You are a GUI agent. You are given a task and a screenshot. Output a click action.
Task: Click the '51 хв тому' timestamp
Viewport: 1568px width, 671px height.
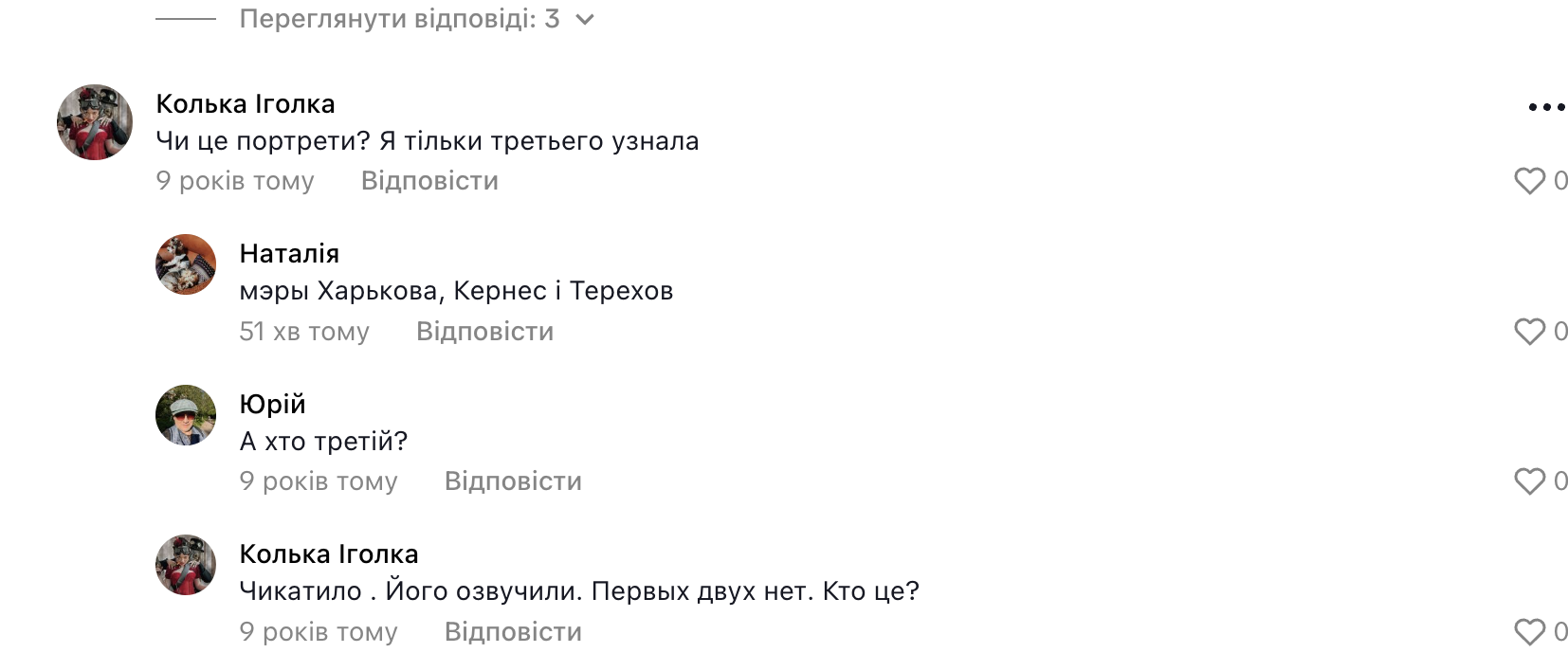304,332
